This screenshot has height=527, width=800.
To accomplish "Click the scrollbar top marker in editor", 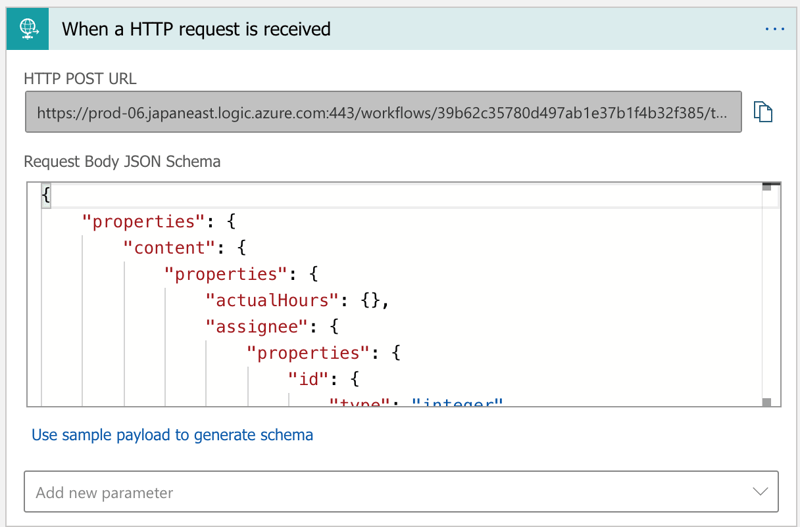I will (767, 187).
